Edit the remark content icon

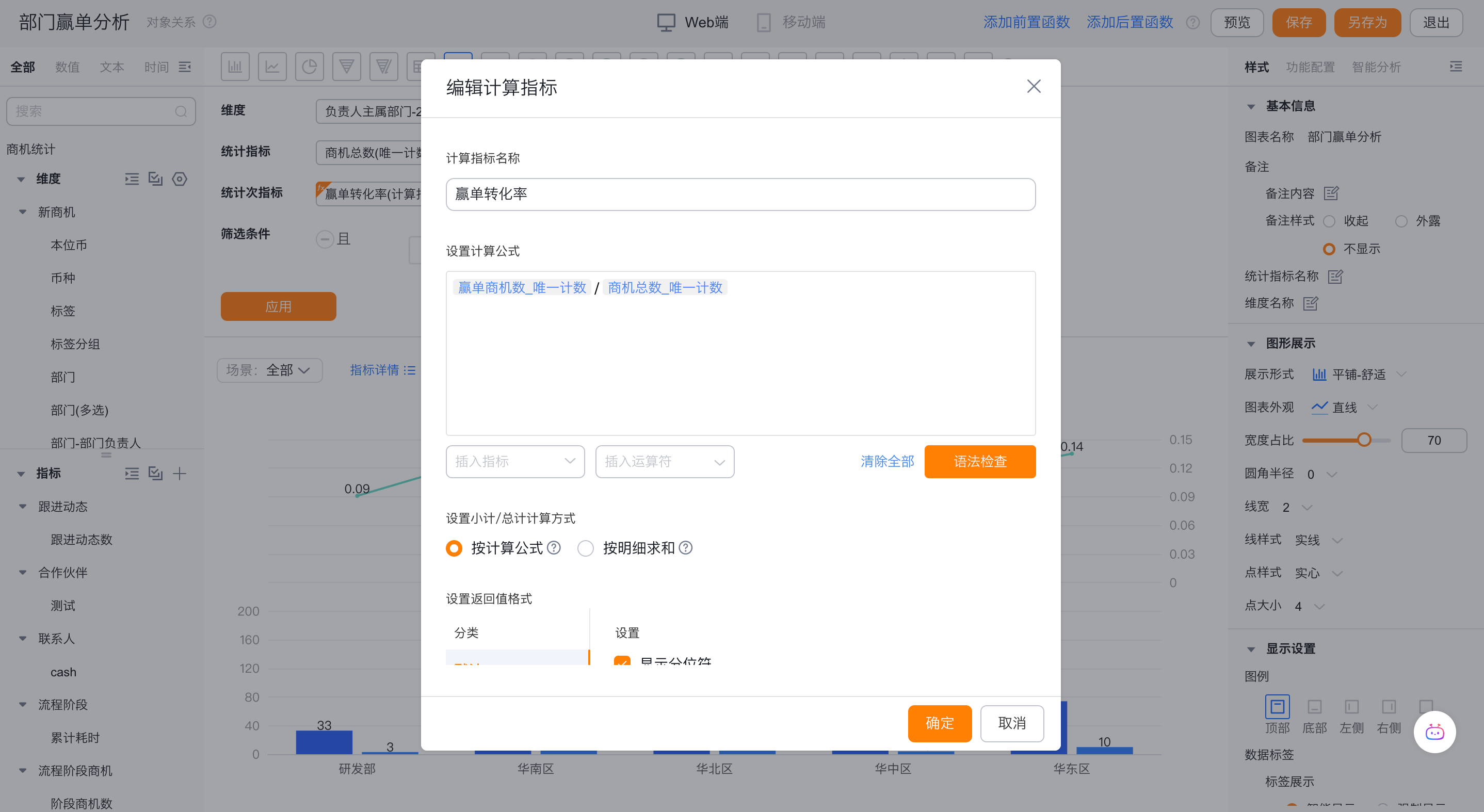coord(1331,193)
